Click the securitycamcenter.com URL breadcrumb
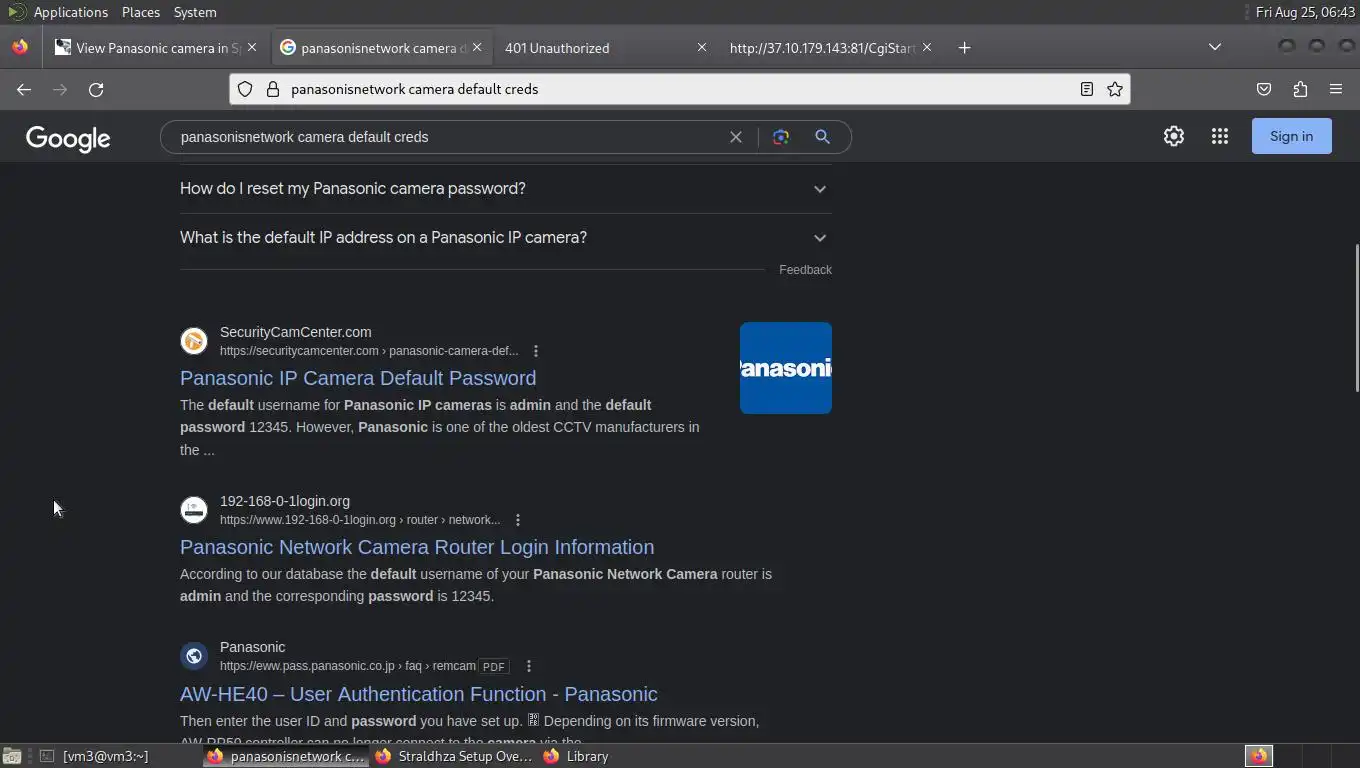This screenshot has width=1360, height=768. pos(369,351)
